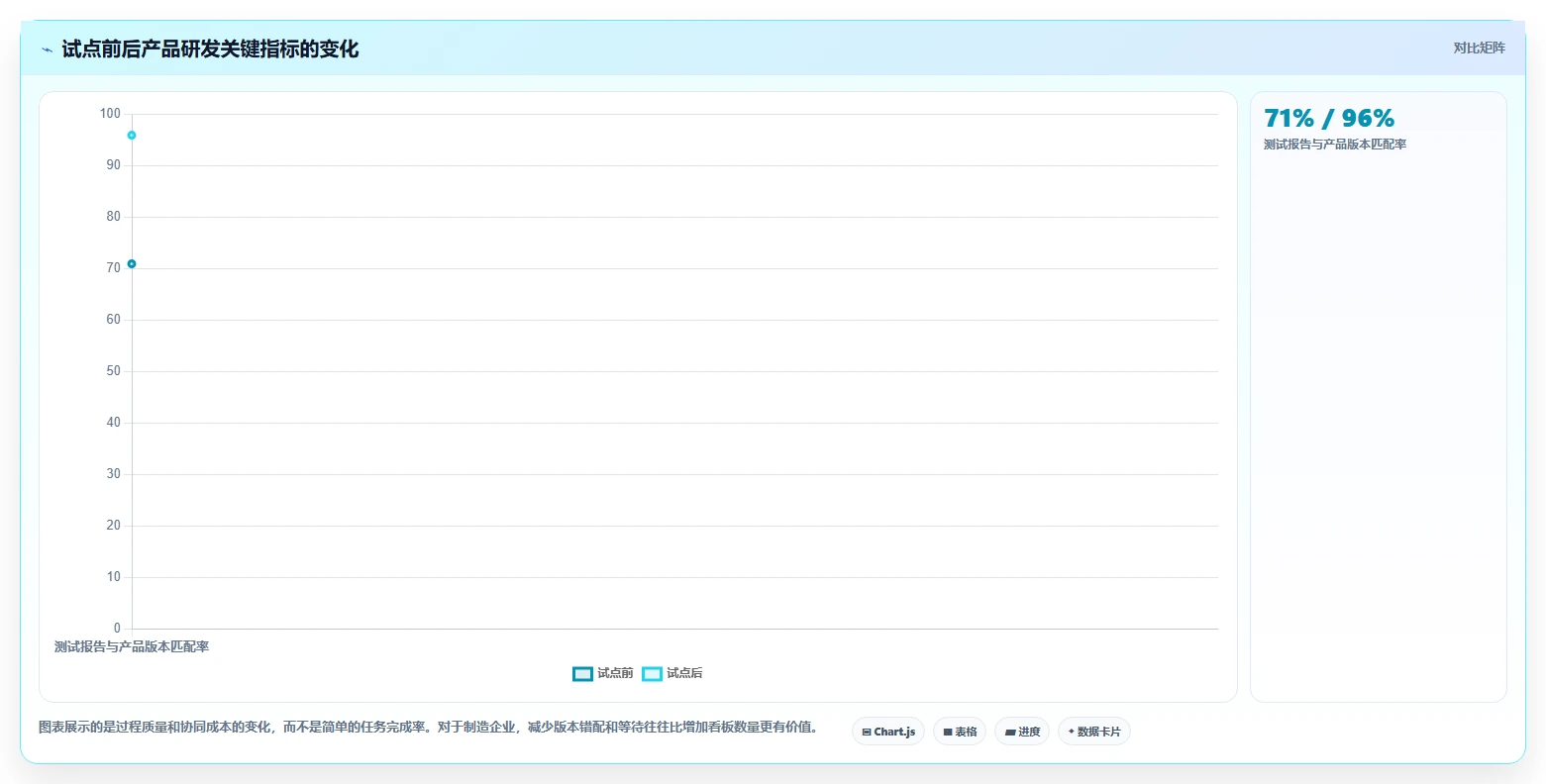1546x784 pixels.
Task: Click the Chart.js tag button
Action: (888, 732)
